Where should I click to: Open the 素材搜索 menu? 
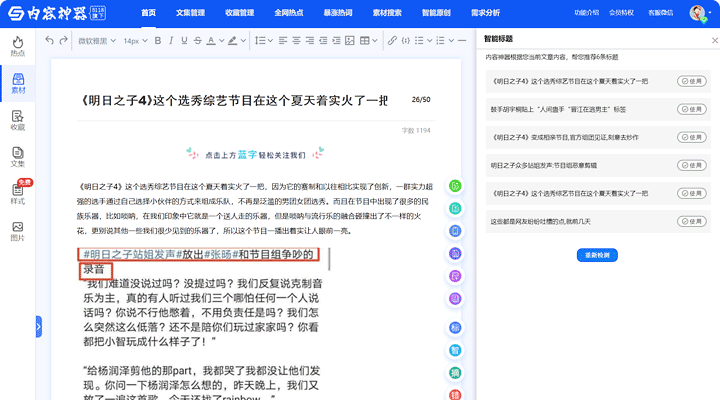tap(387, 13)
